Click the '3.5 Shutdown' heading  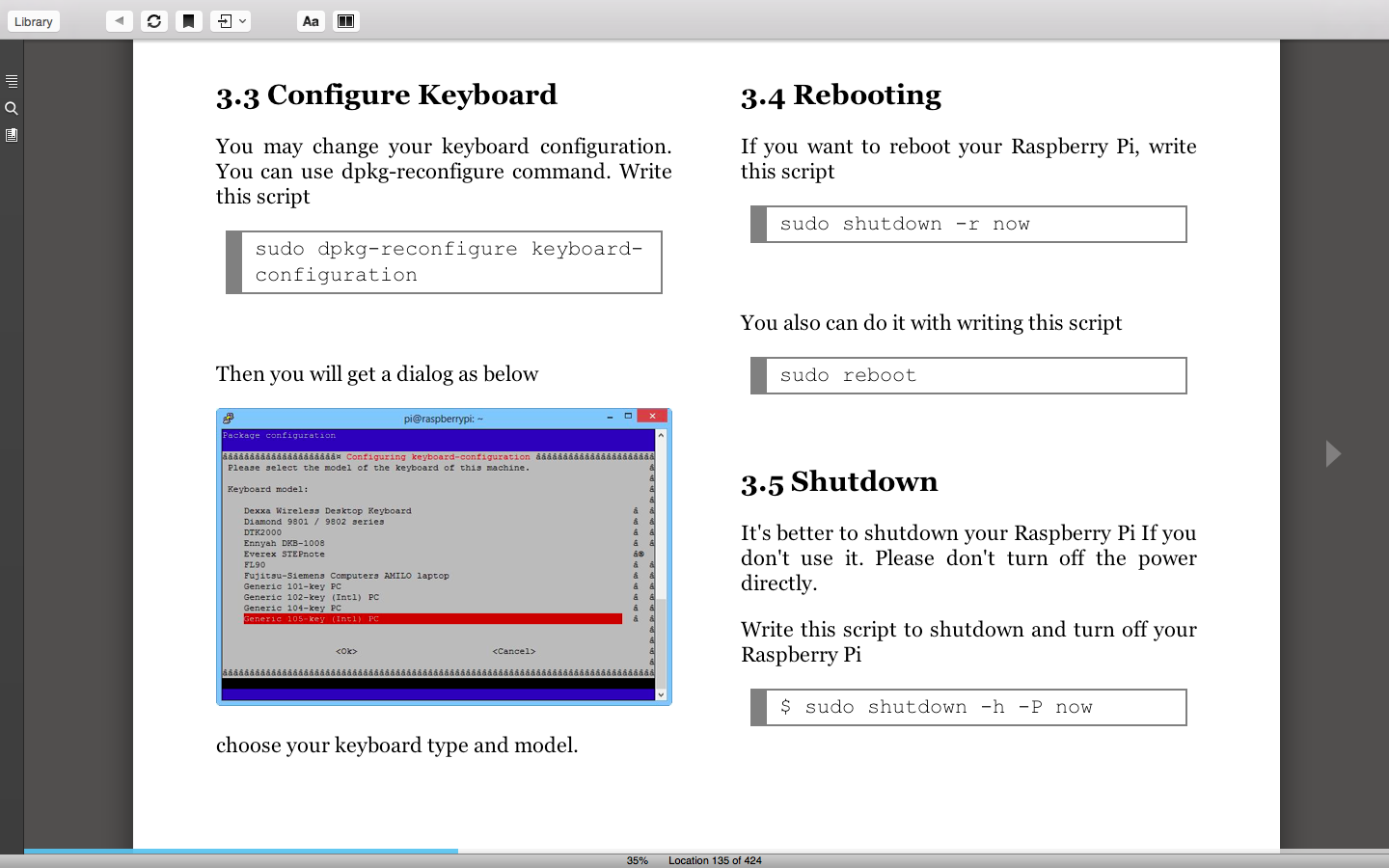pyautogui.click(x=839, y=481)
